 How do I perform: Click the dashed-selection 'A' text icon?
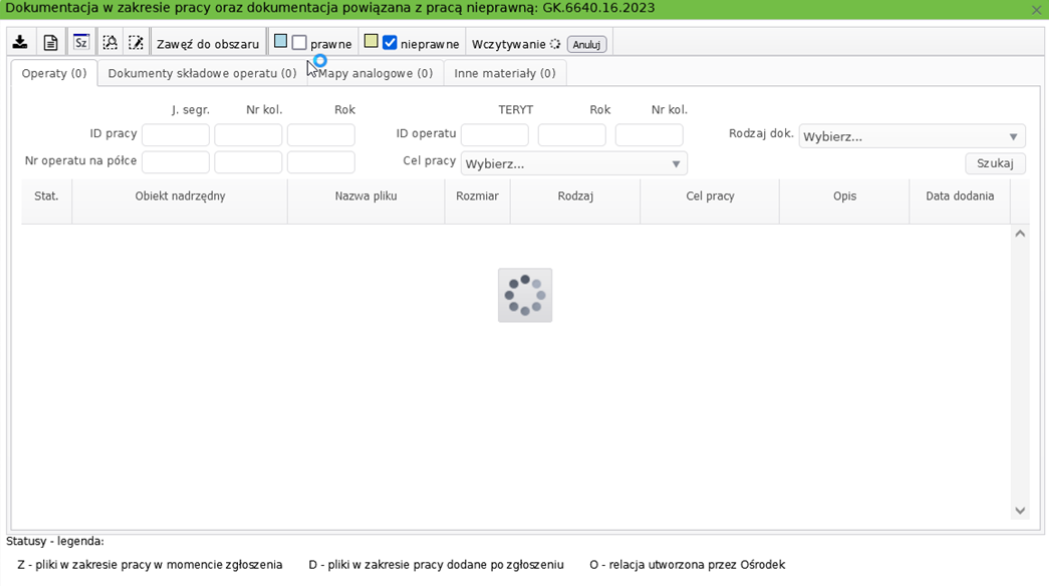[110, 43]
